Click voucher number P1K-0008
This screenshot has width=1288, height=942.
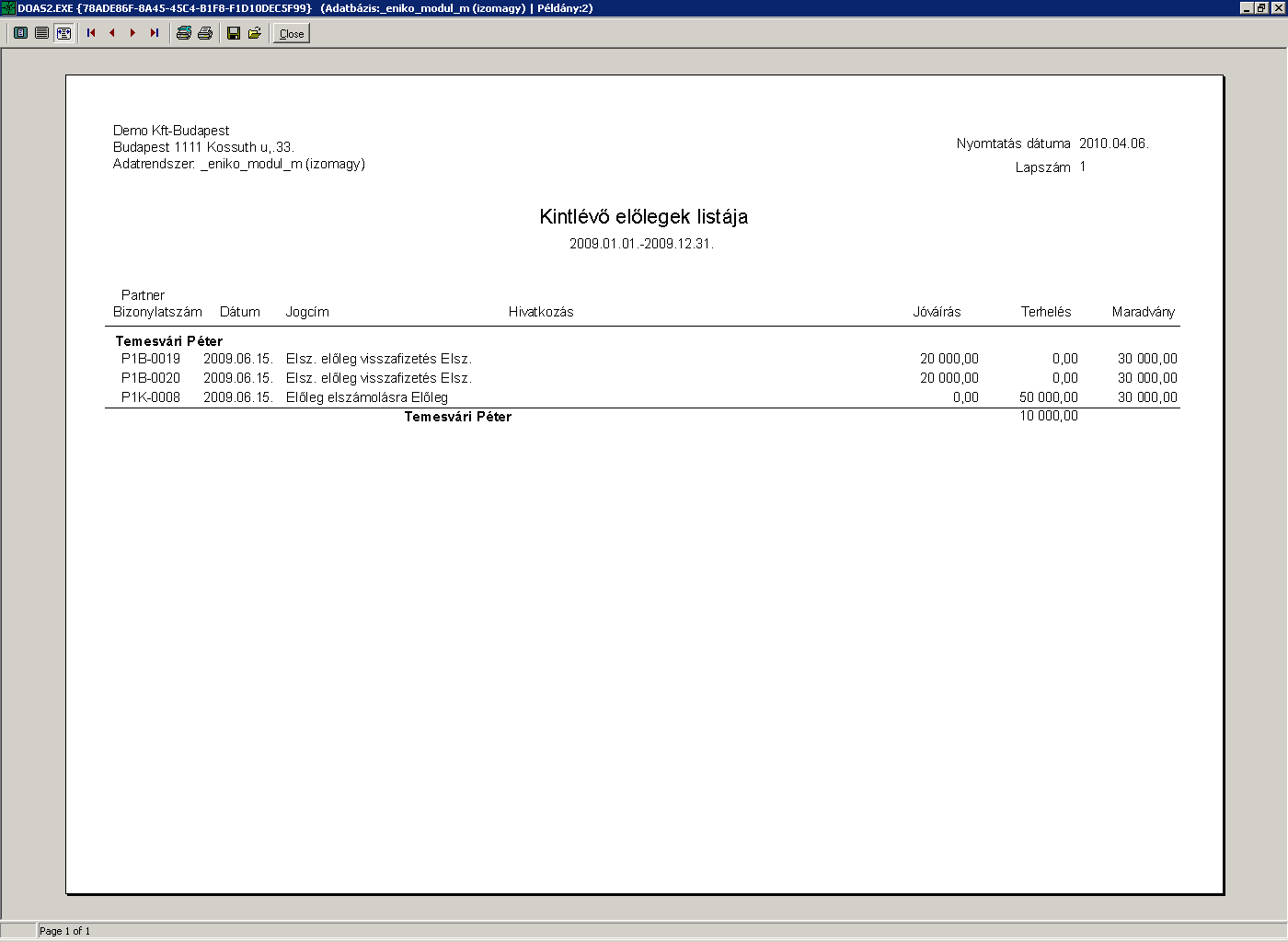pos(151,397)
